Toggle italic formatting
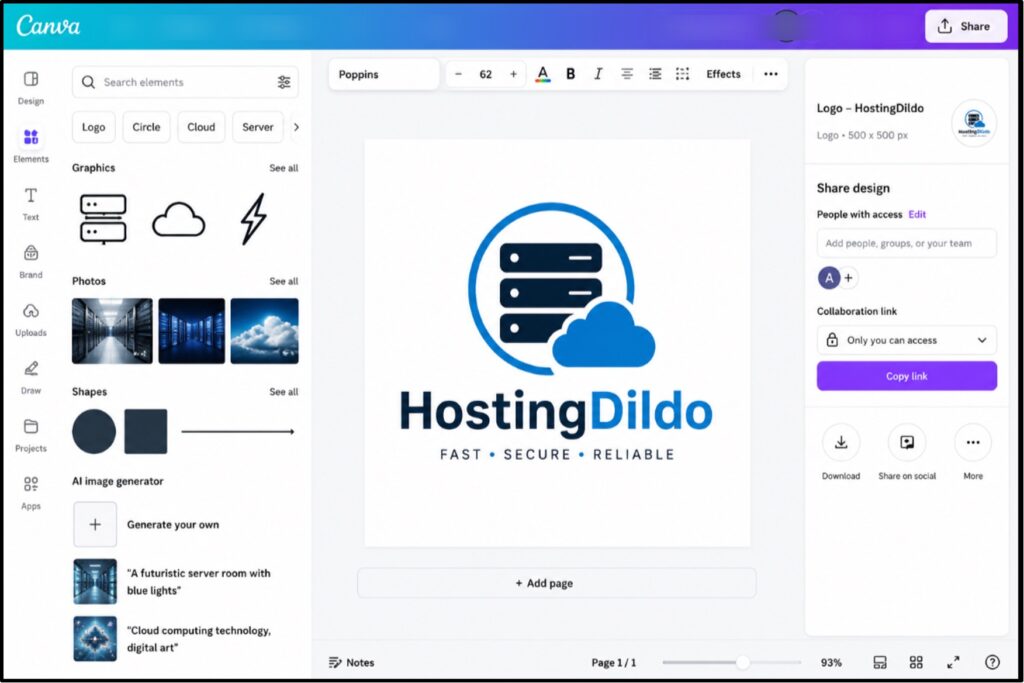The image size is (1024, 683). (x=598, y=74)
